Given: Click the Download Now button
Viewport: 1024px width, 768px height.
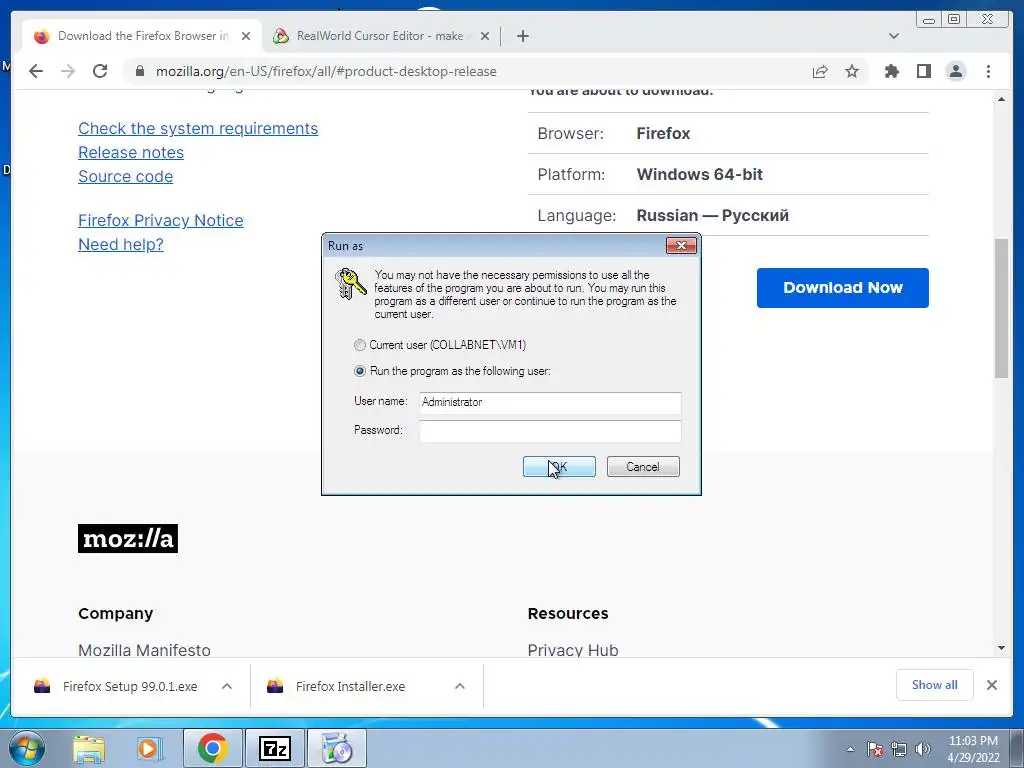Looking at the screenshot, I should [842, 287].
